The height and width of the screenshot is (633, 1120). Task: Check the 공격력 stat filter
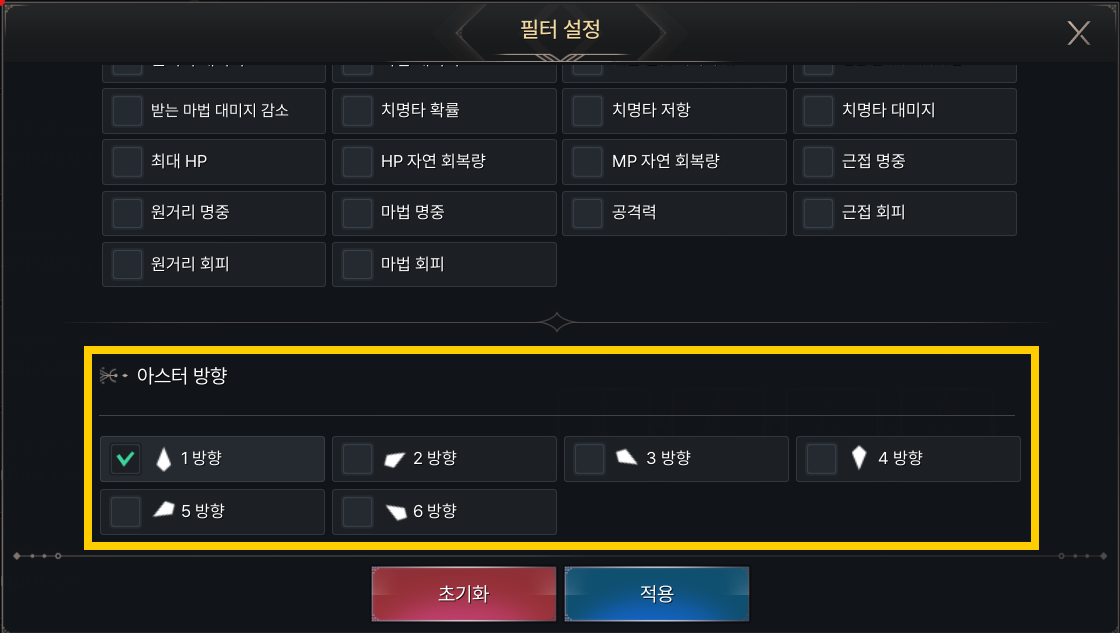click(x=587, y=212)
